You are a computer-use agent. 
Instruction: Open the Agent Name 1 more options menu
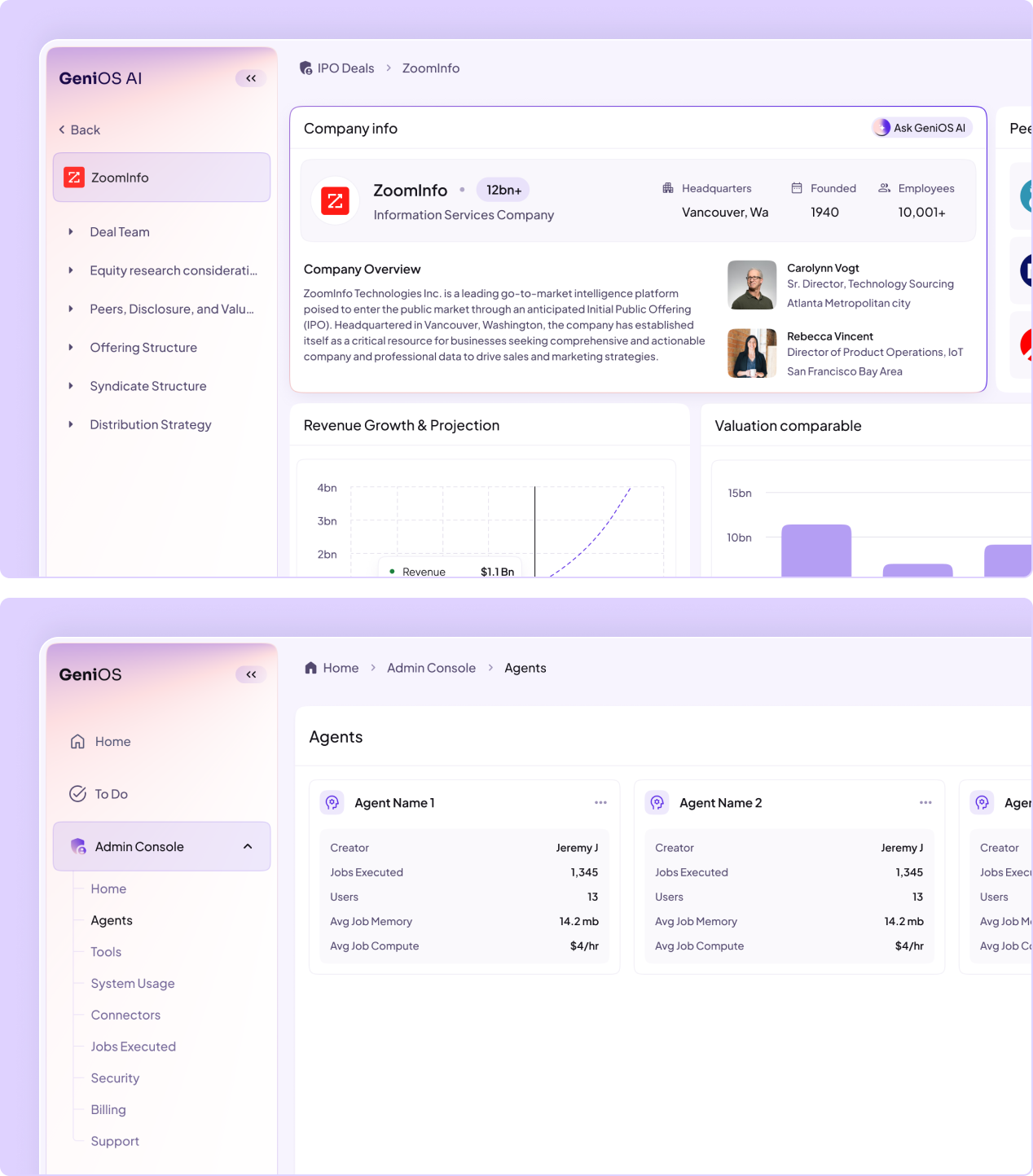coord(600,803)
